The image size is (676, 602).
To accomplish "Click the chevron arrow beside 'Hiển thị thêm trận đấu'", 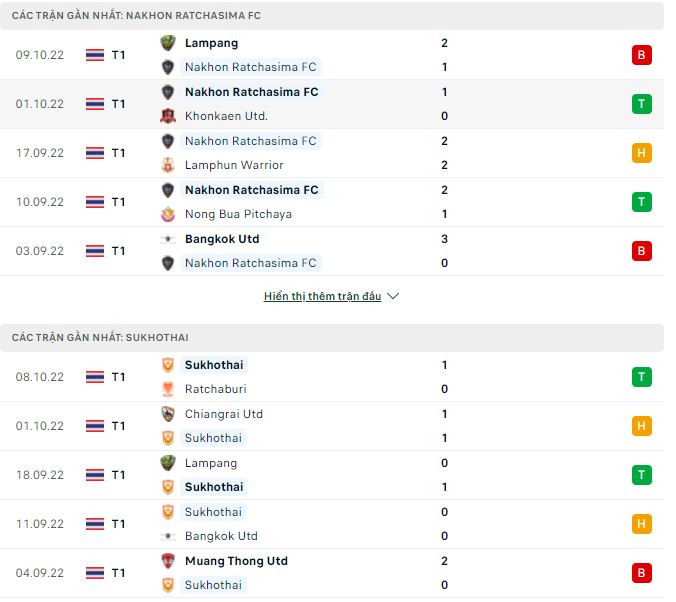I will click(x=393, y=297).
